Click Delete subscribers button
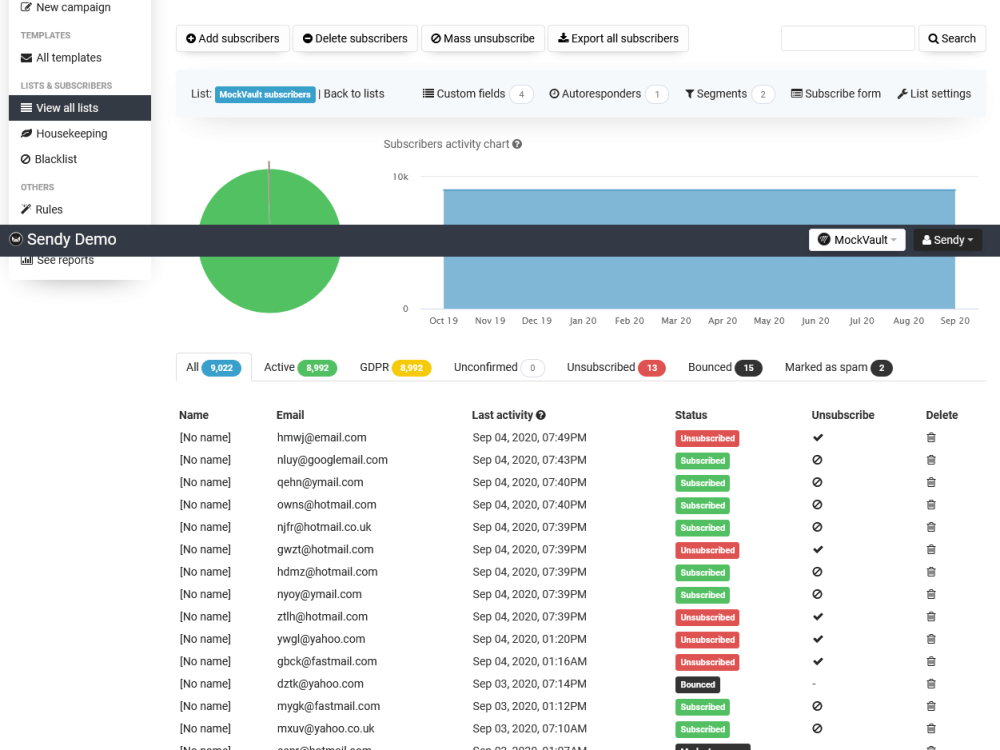This screenshot has width=1000, height=750. click(355, 38)
